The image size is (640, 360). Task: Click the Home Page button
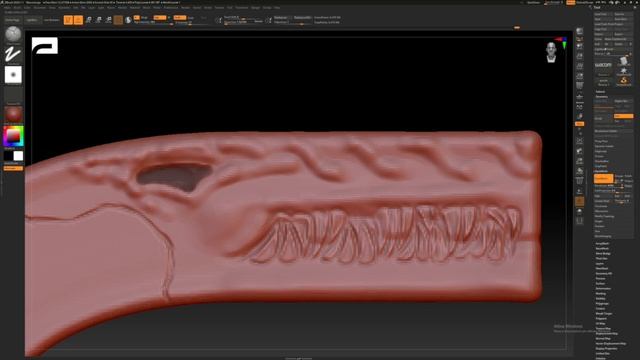(12, 20)
